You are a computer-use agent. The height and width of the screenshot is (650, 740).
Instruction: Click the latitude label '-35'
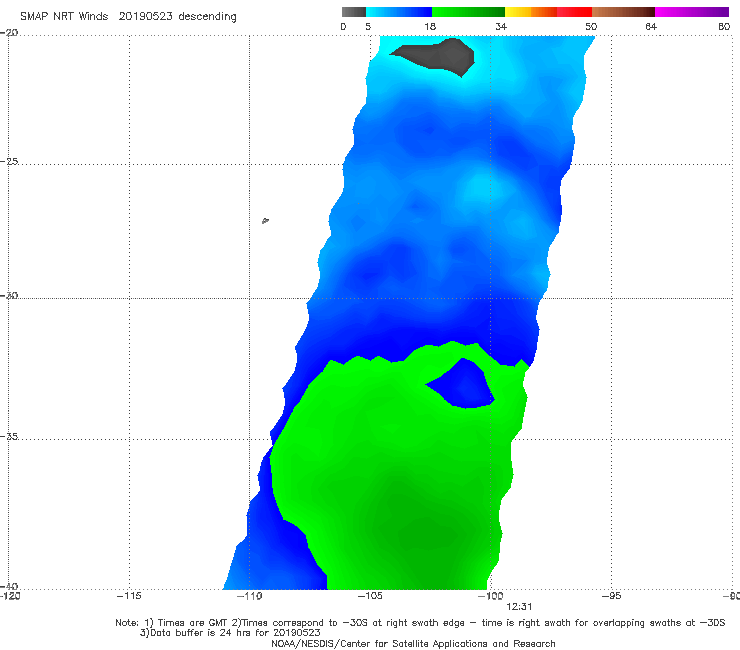pos(9,436)
